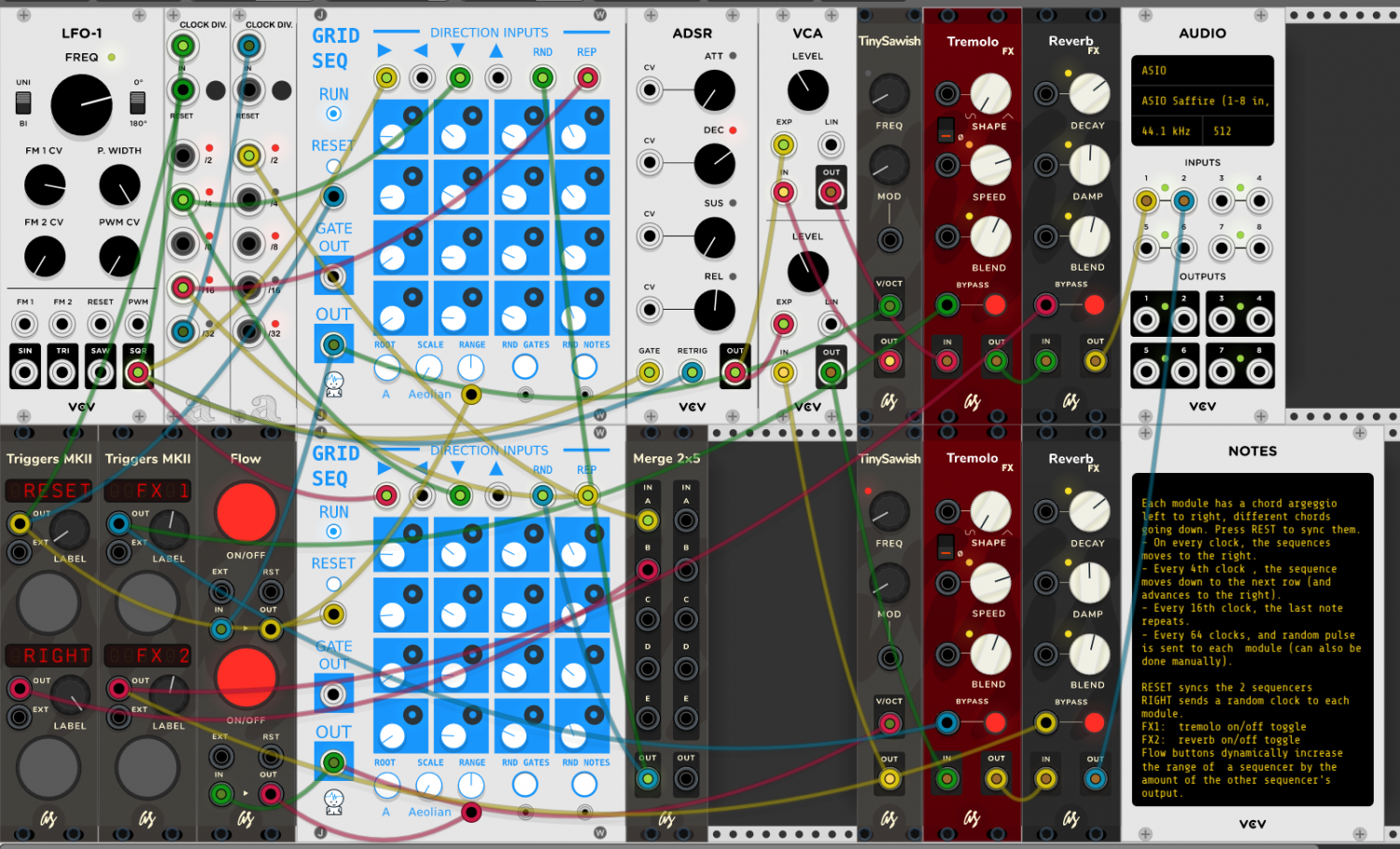
Task: Click the LFO-1 TRI output jack
Action: (x=63, y=372)
